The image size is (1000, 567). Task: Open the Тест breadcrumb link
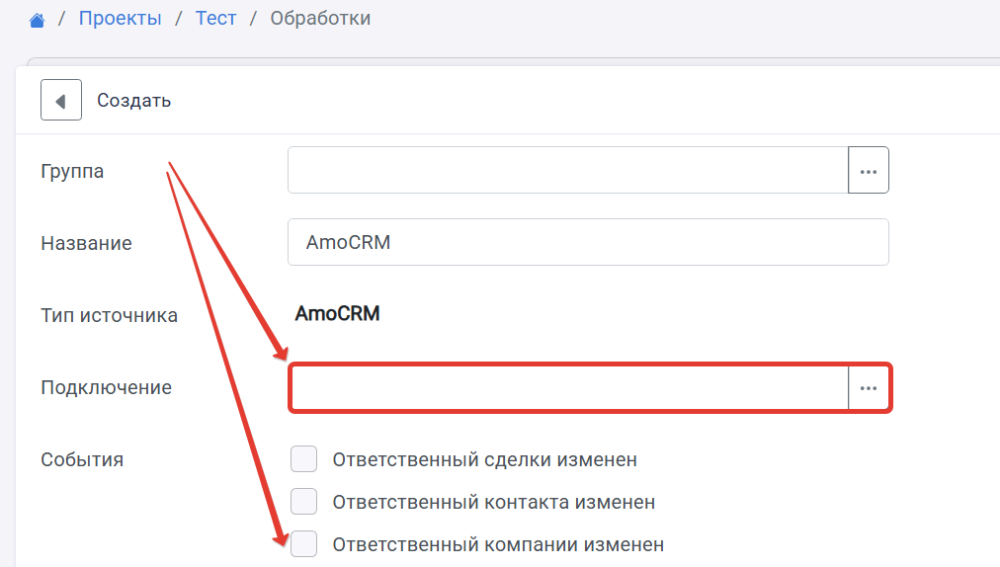[x=216, y=18]
